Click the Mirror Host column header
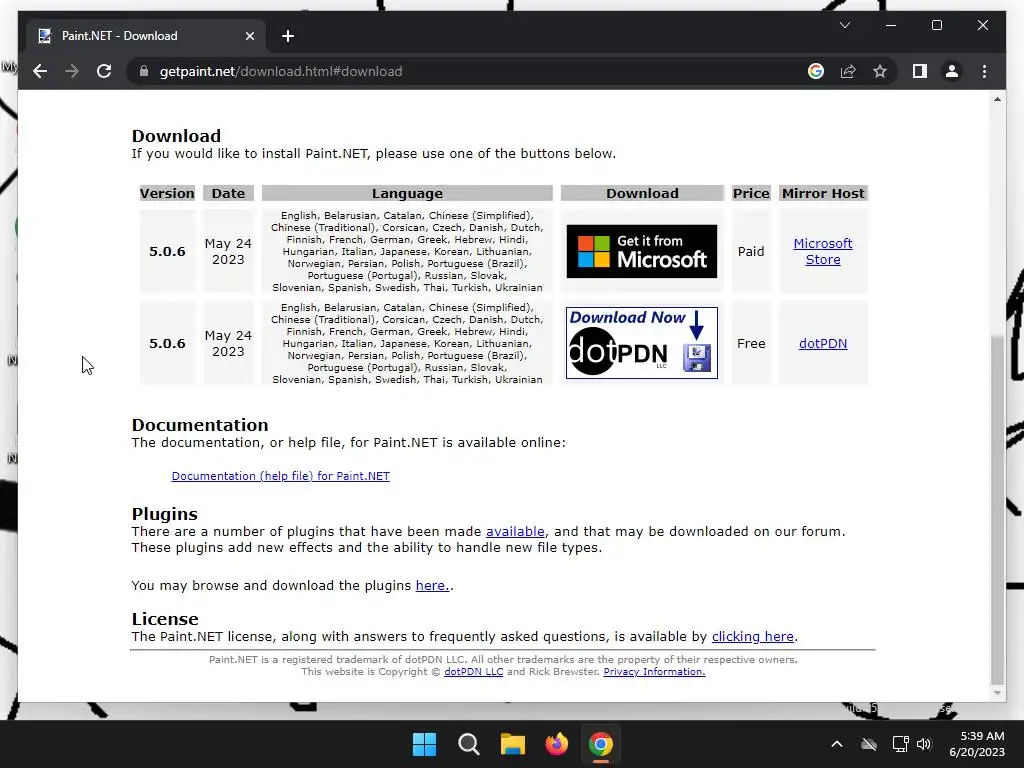This screenshot has height=768, width=1024. coord(823,193)
